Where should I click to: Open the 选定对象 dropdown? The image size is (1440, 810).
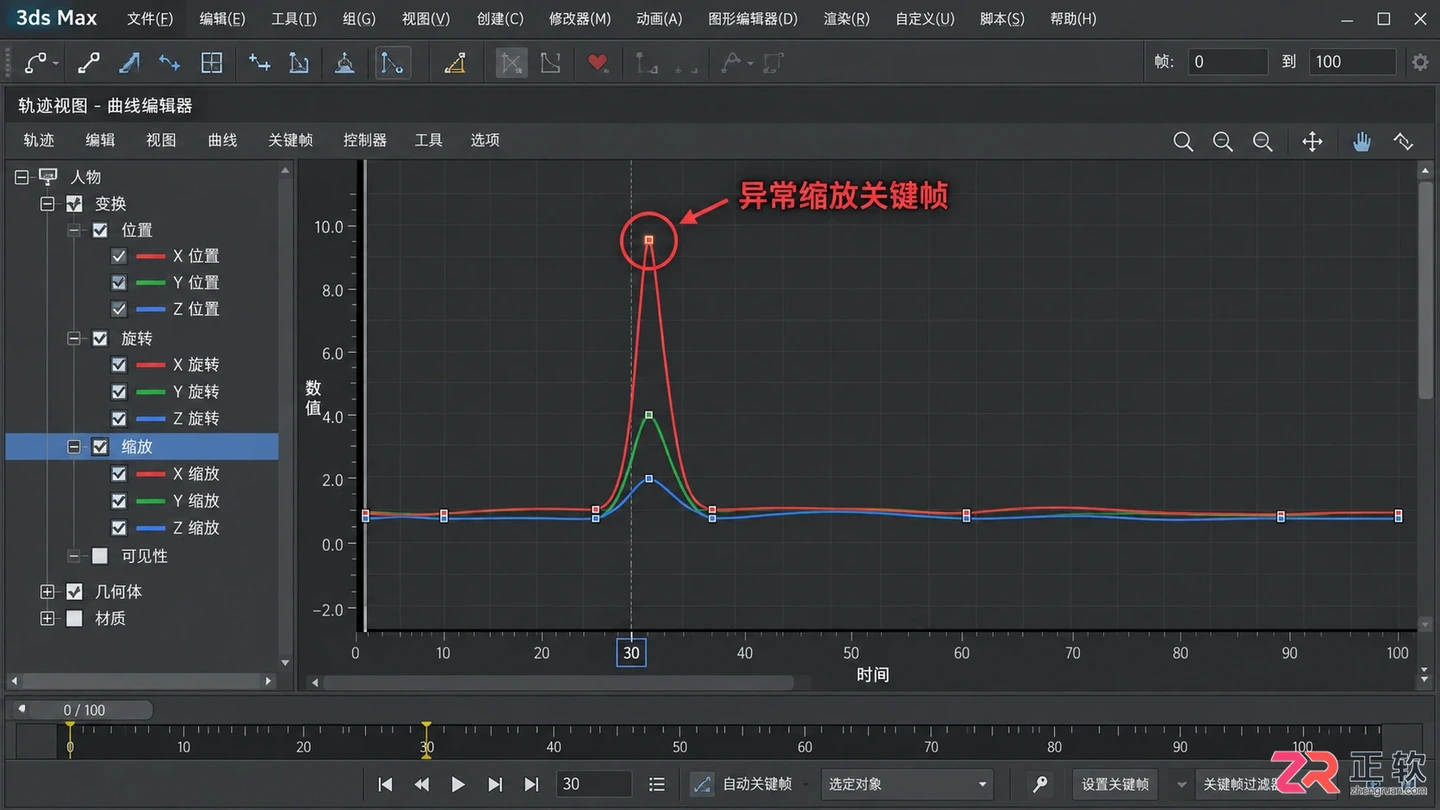pos(906,784)
